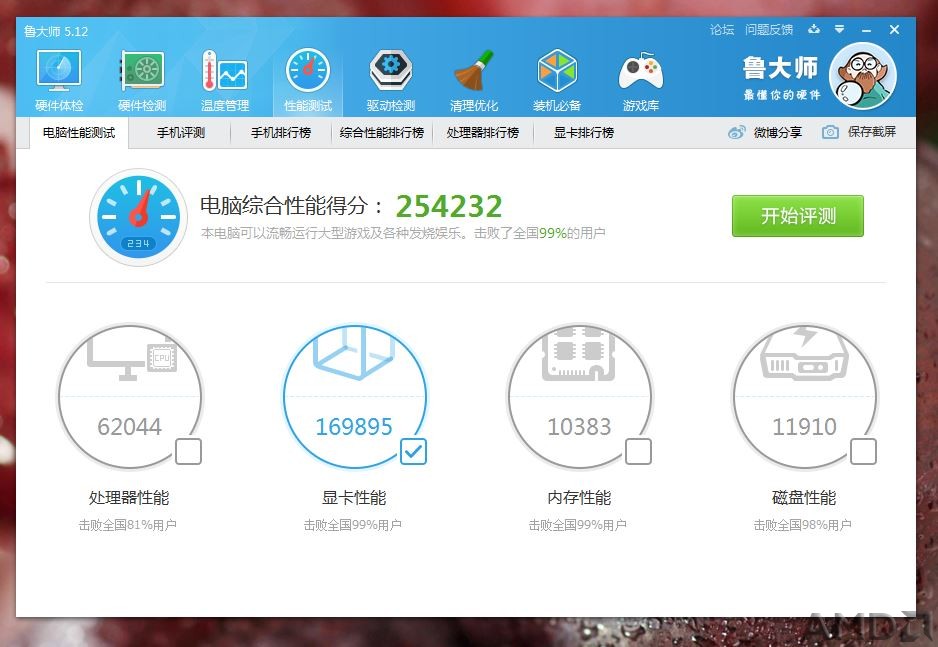Check the 磁盘性能 checkbox
This screenshot has width=938, height=647.
tap(863, 451)
